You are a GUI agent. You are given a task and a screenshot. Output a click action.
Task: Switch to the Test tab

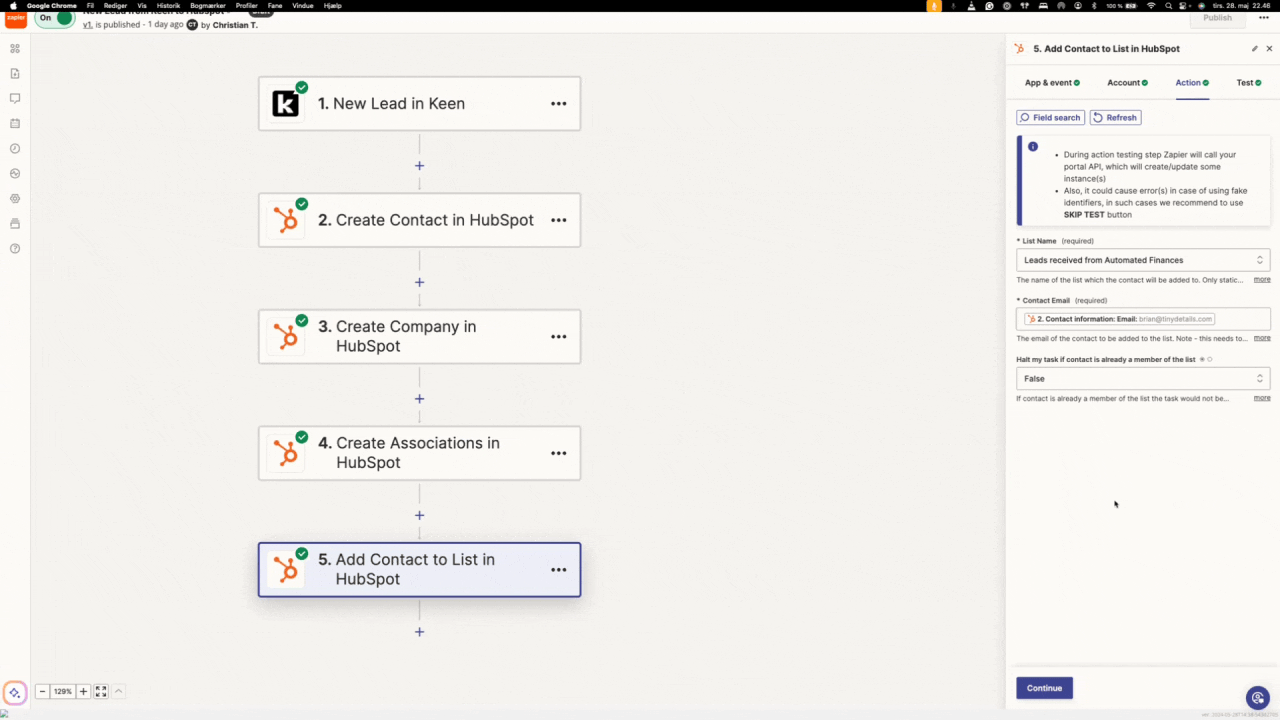point(1249,83)
